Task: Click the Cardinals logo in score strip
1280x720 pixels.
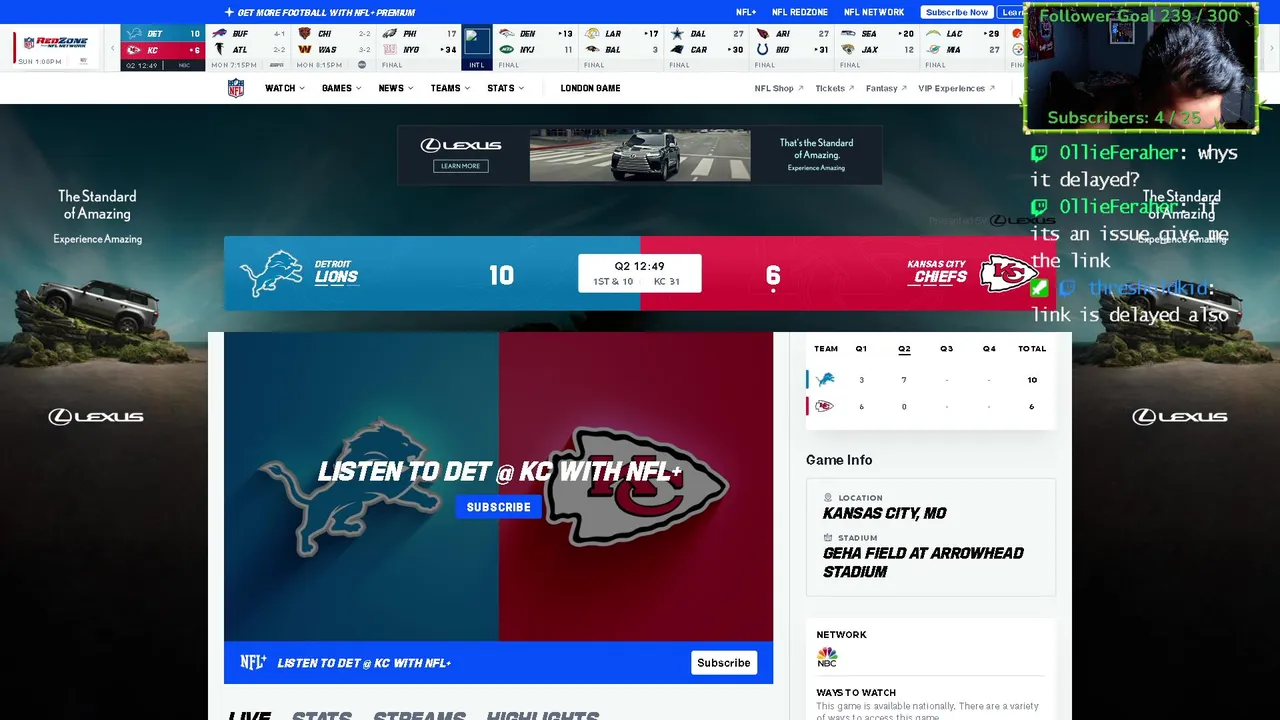Action: pos(762,34)
